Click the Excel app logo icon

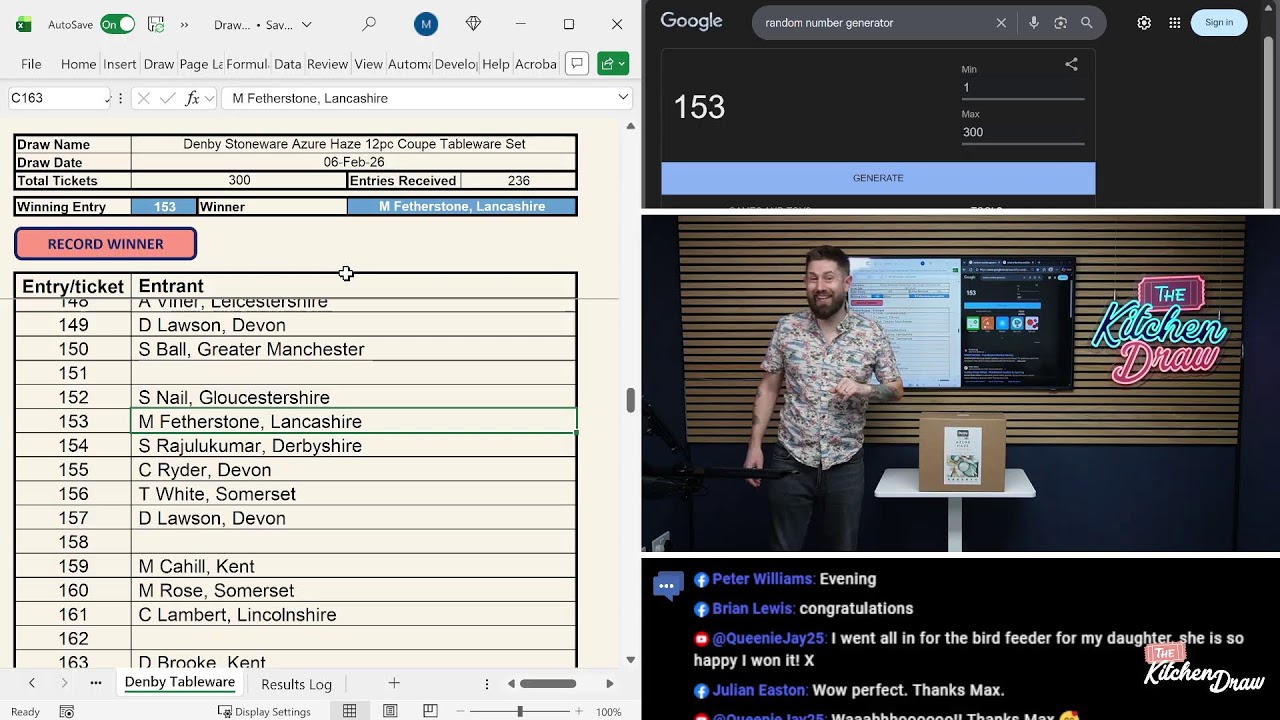[x=24, y=24]
